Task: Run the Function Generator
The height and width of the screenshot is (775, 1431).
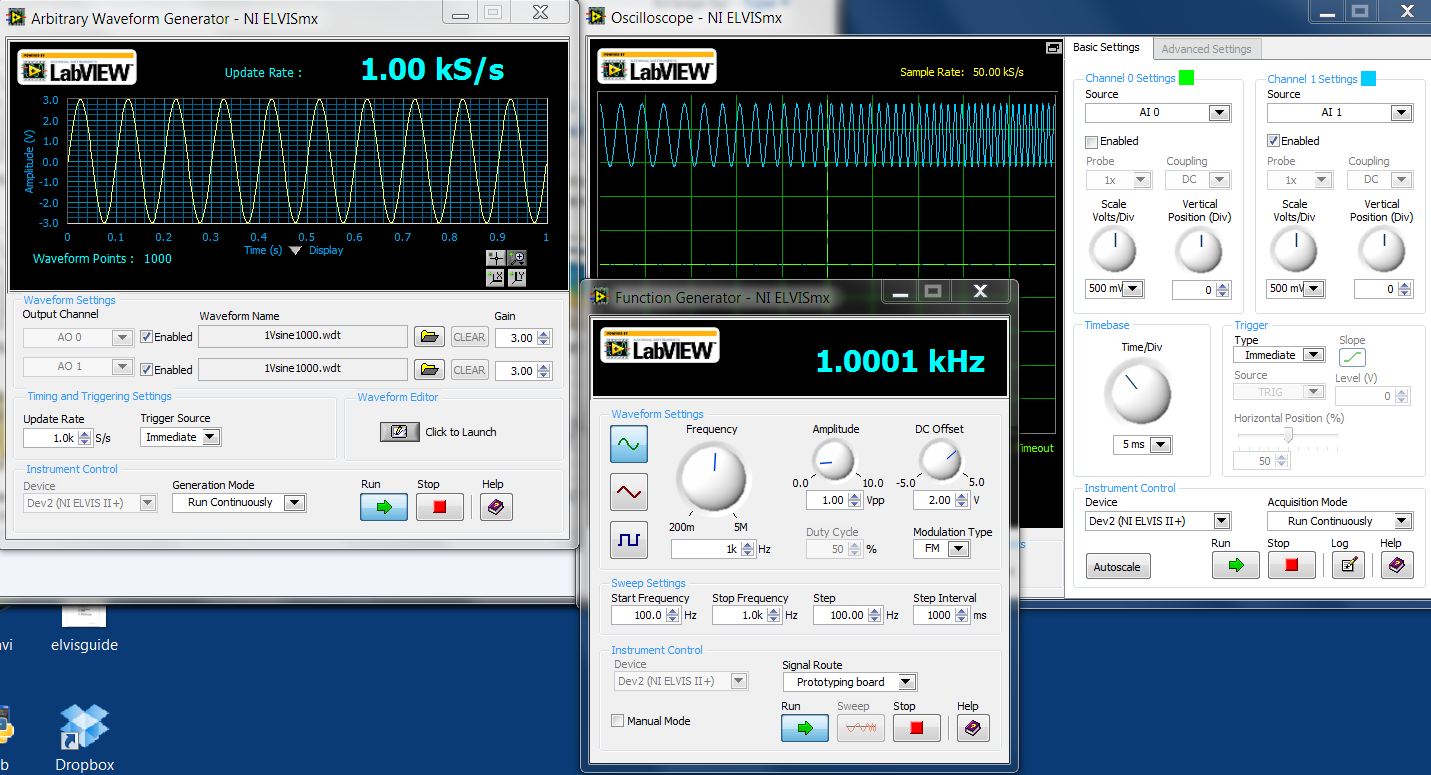Action: pos(805,728)
